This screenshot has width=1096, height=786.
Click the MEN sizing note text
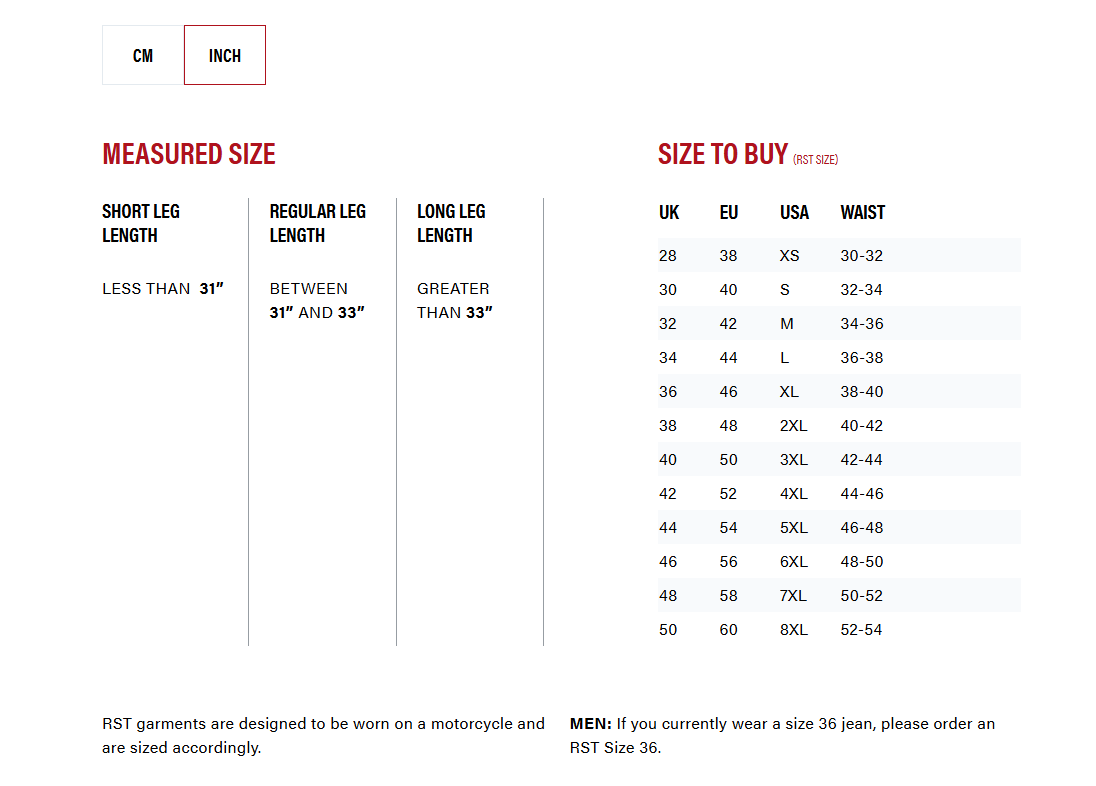(782, 735)
